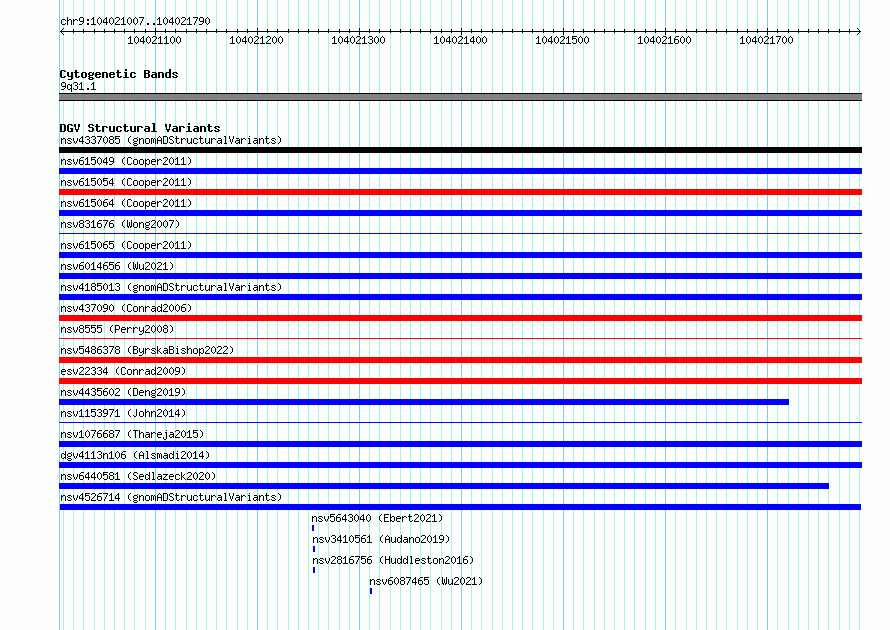Screen dimensions: 890x630
Task: Click ruler position 104021500
Action: pos(562,40)
